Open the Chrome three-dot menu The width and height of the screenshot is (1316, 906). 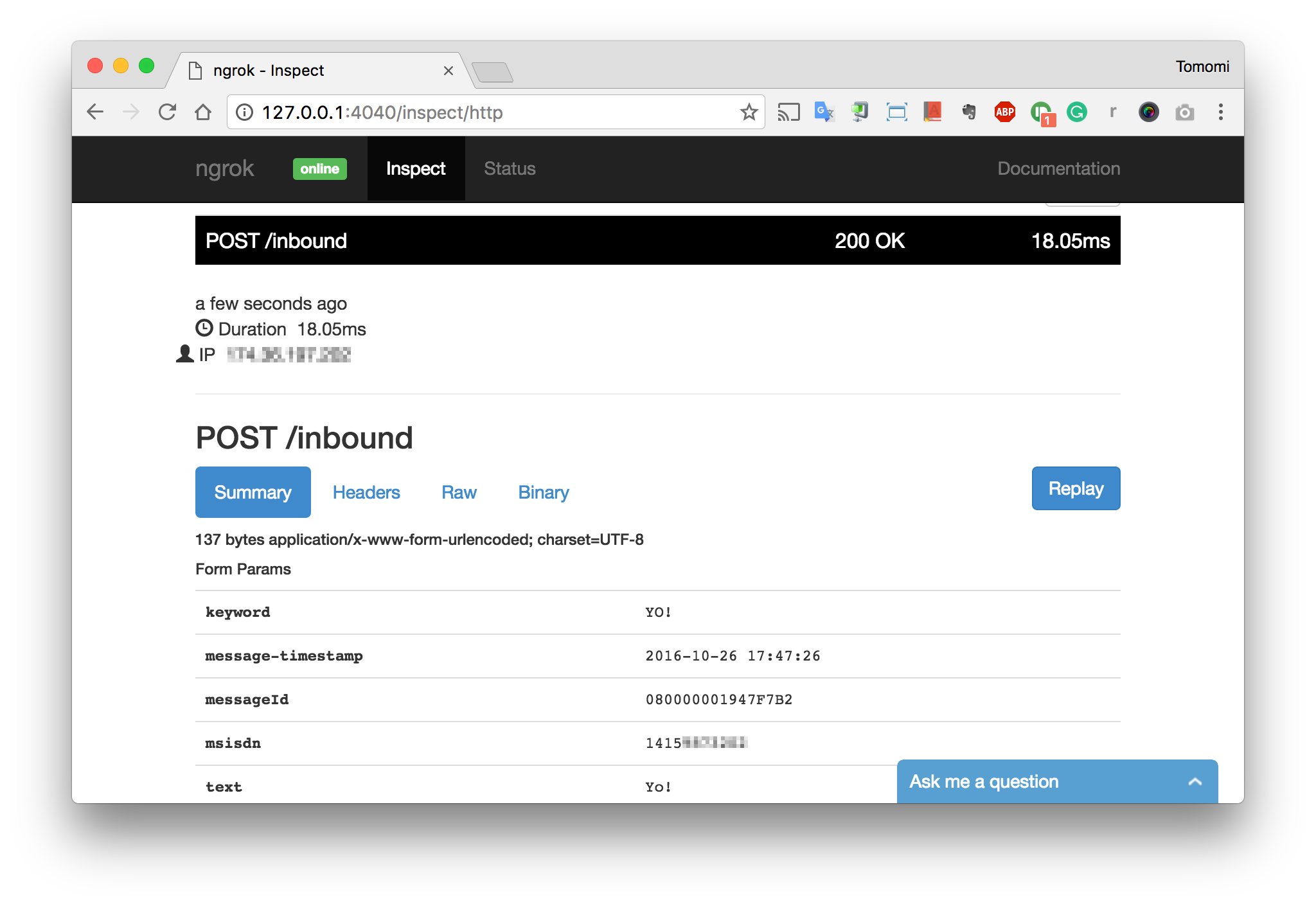pos(1220,112)
